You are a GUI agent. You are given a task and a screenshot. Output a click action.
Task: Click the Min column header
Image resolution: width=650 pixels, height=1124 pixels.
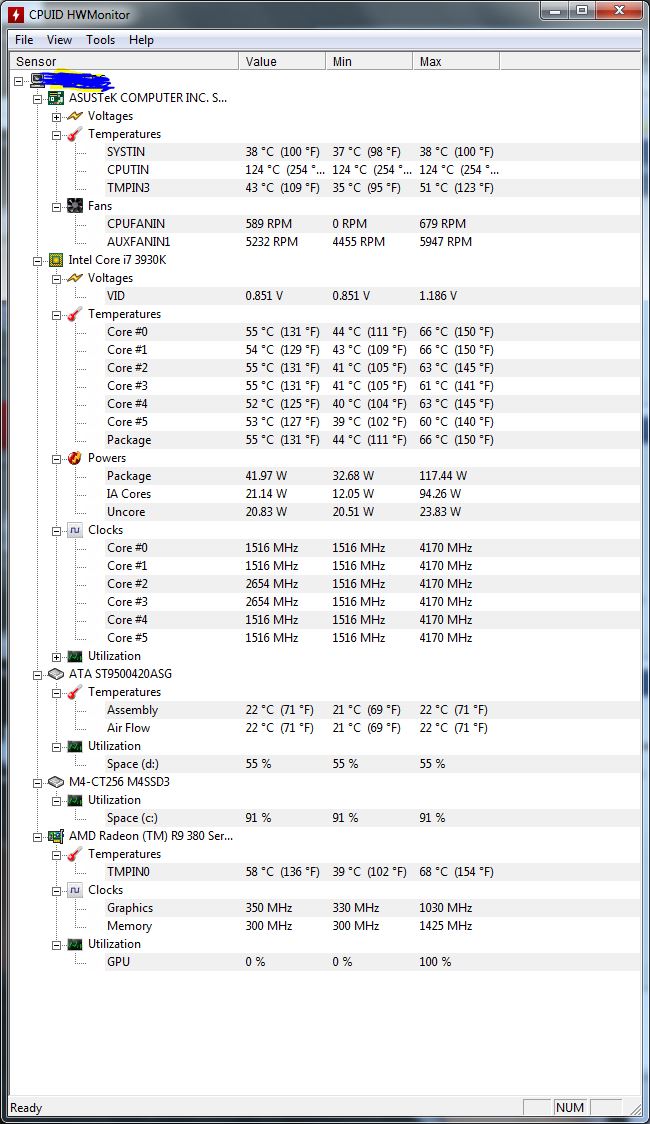369,62
